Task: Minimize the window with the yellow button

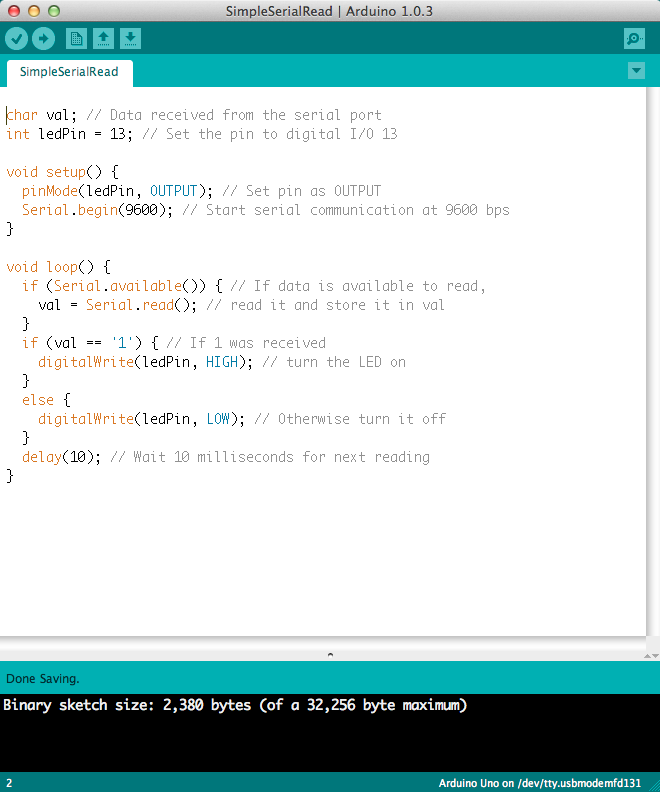Action: pyautogui.click(x=34, y=10)
